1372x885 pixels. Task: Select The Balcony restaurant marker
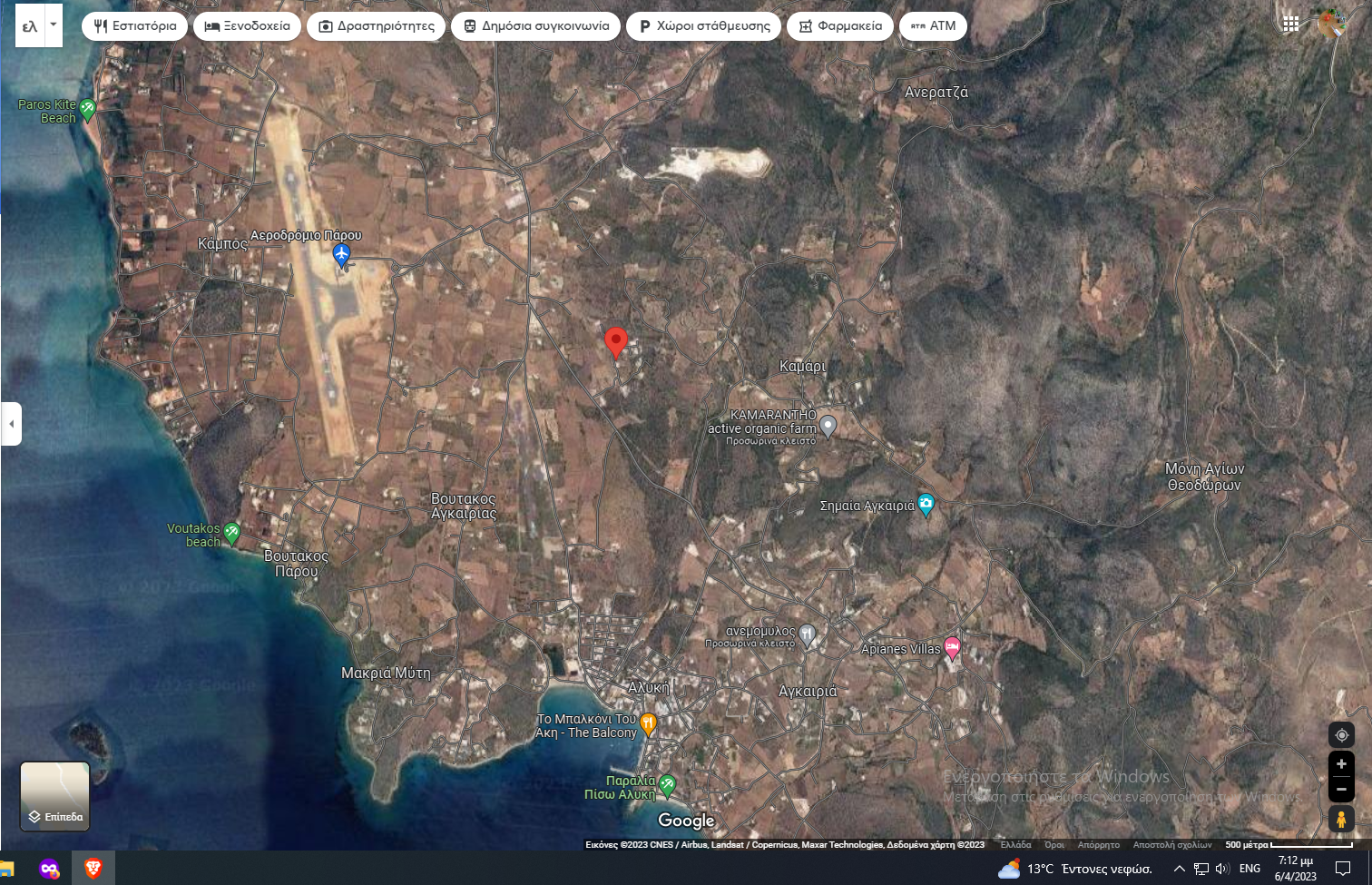648,723
